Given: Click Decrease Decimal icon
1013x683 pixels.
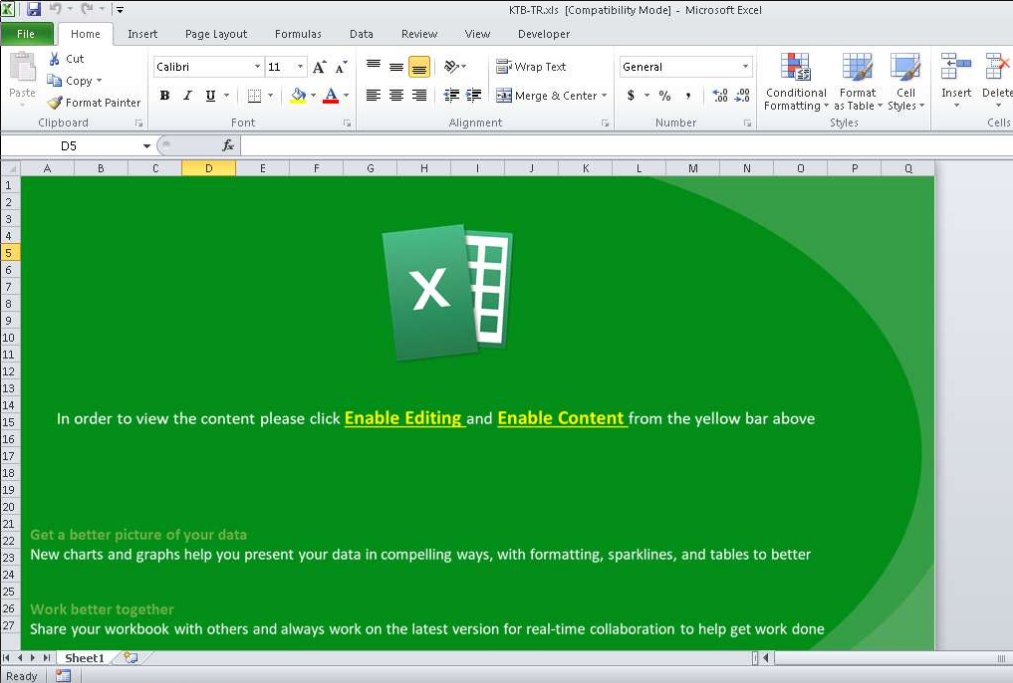Looking at the screenshot, I should coord(743,96).
